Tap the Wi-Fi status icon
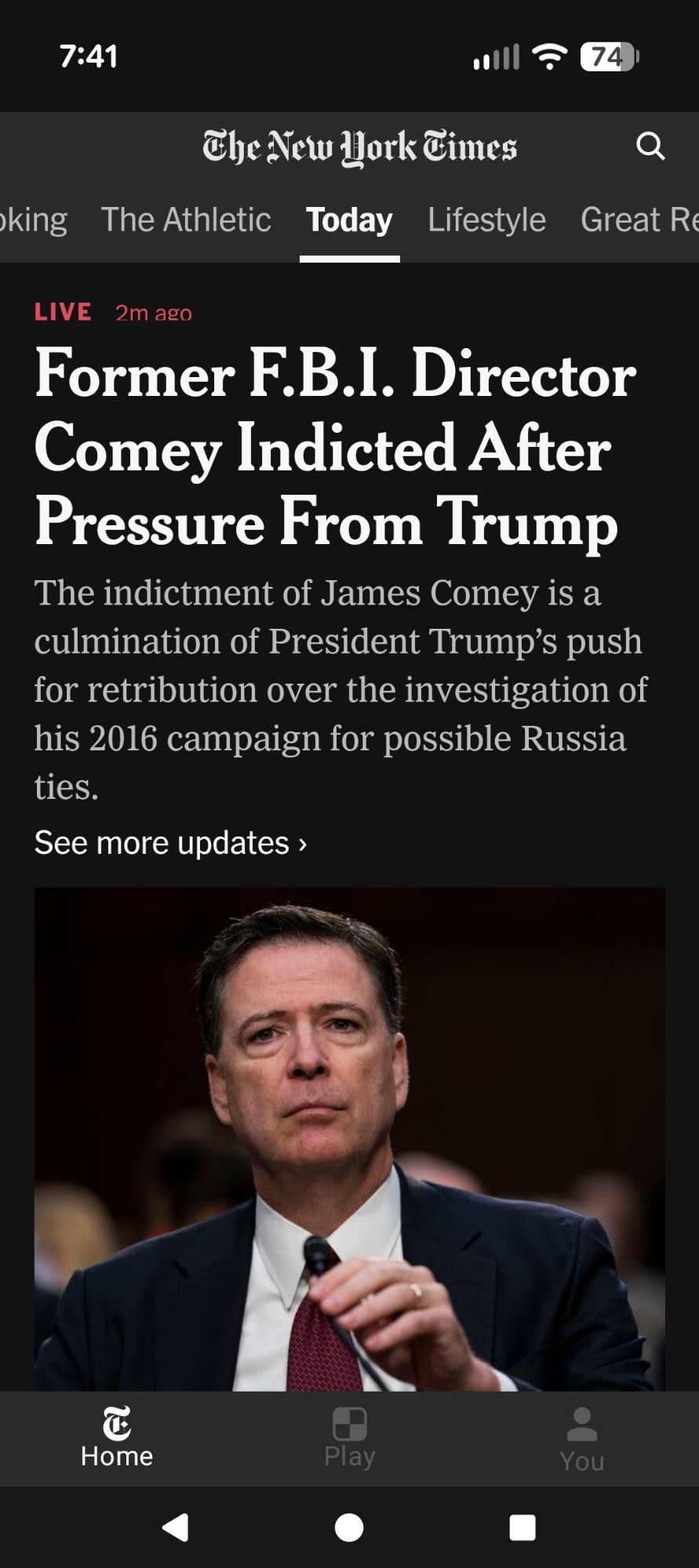 pos(549,56)
